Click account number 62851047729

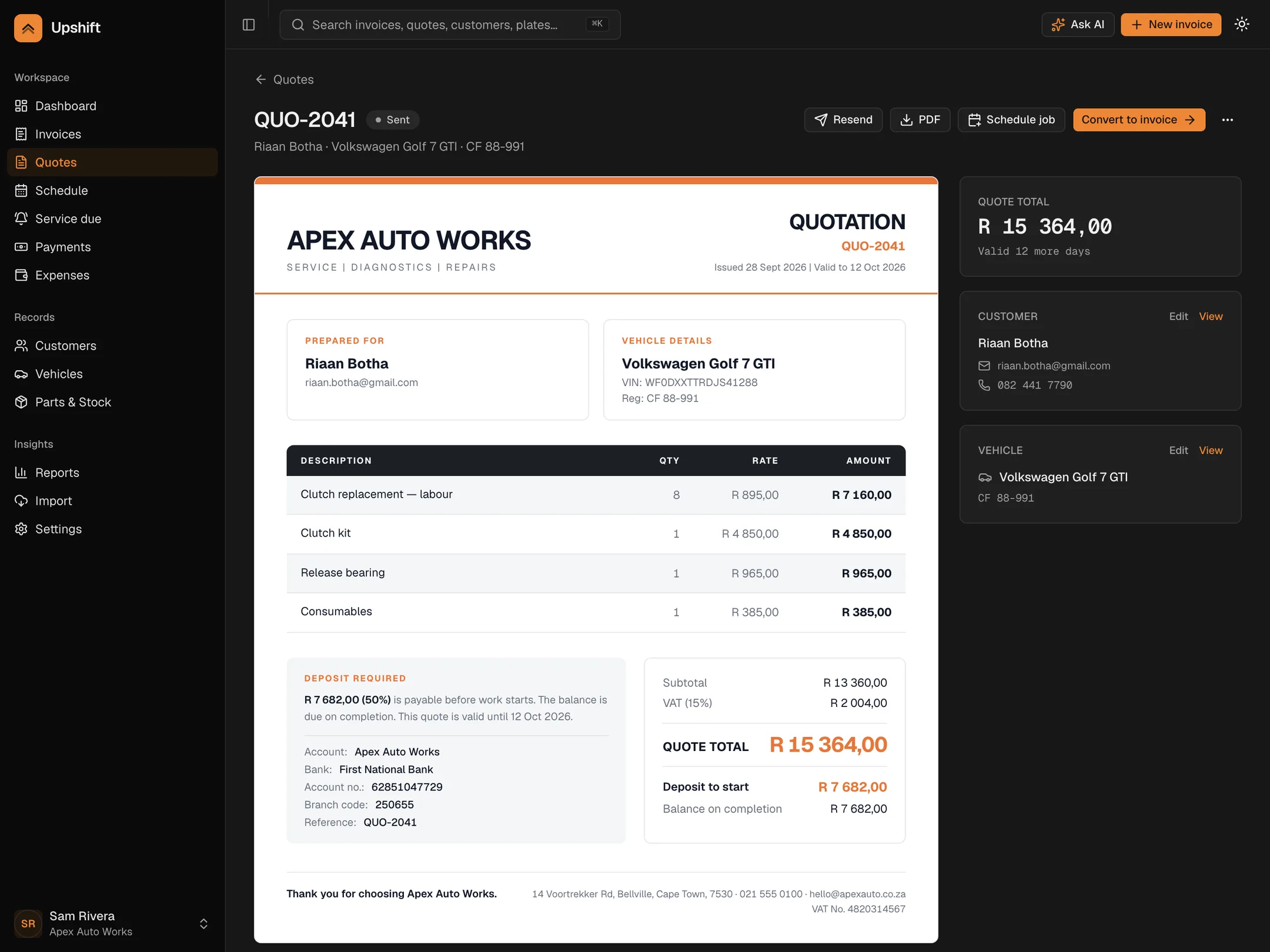pyautogui.click(x=407, y=787)
